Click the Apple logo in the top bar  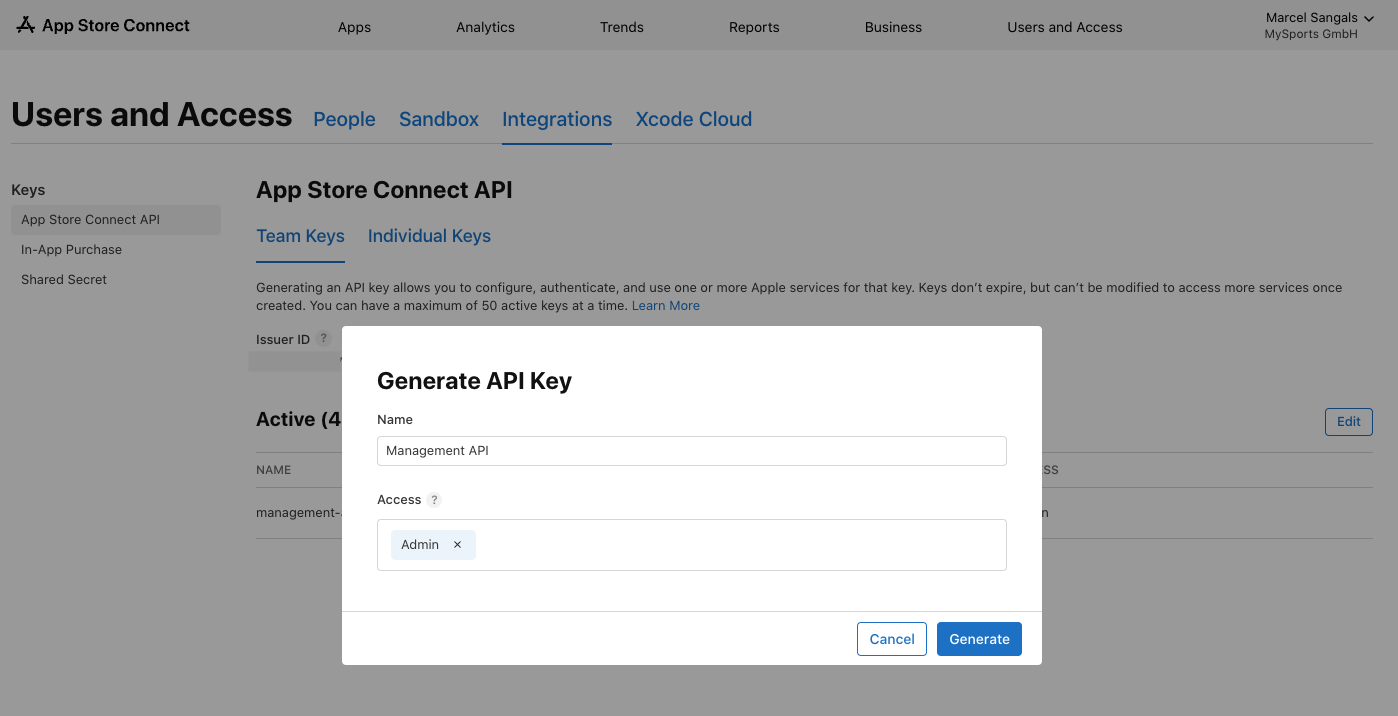point(25,25)
